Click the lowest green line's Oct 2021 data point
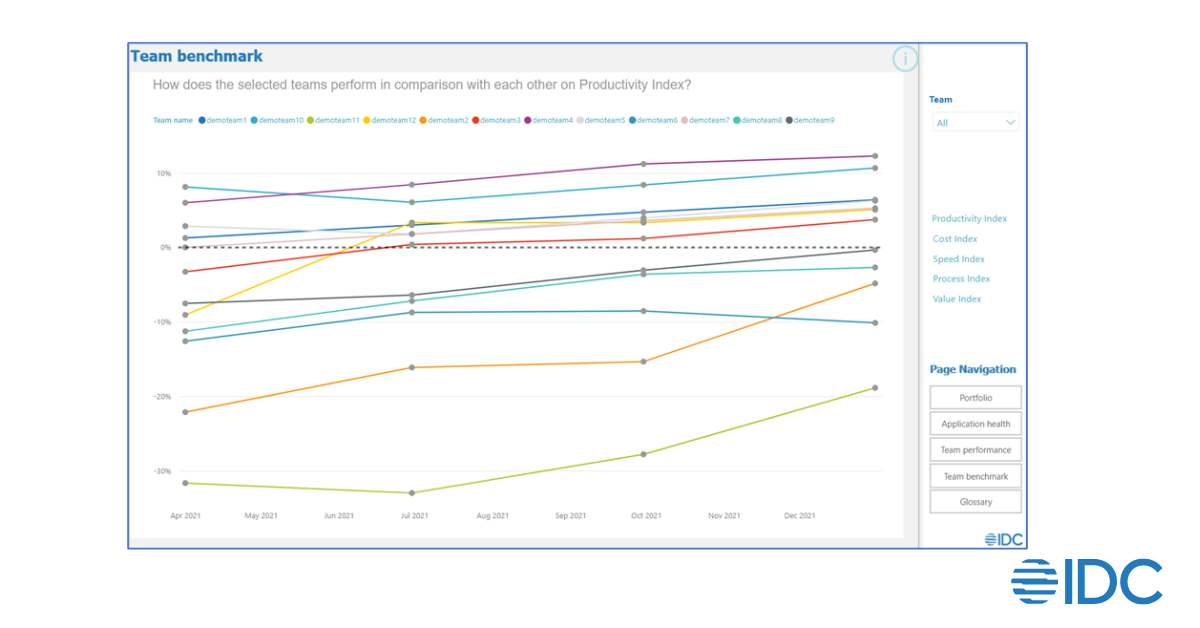 (644, 454)
